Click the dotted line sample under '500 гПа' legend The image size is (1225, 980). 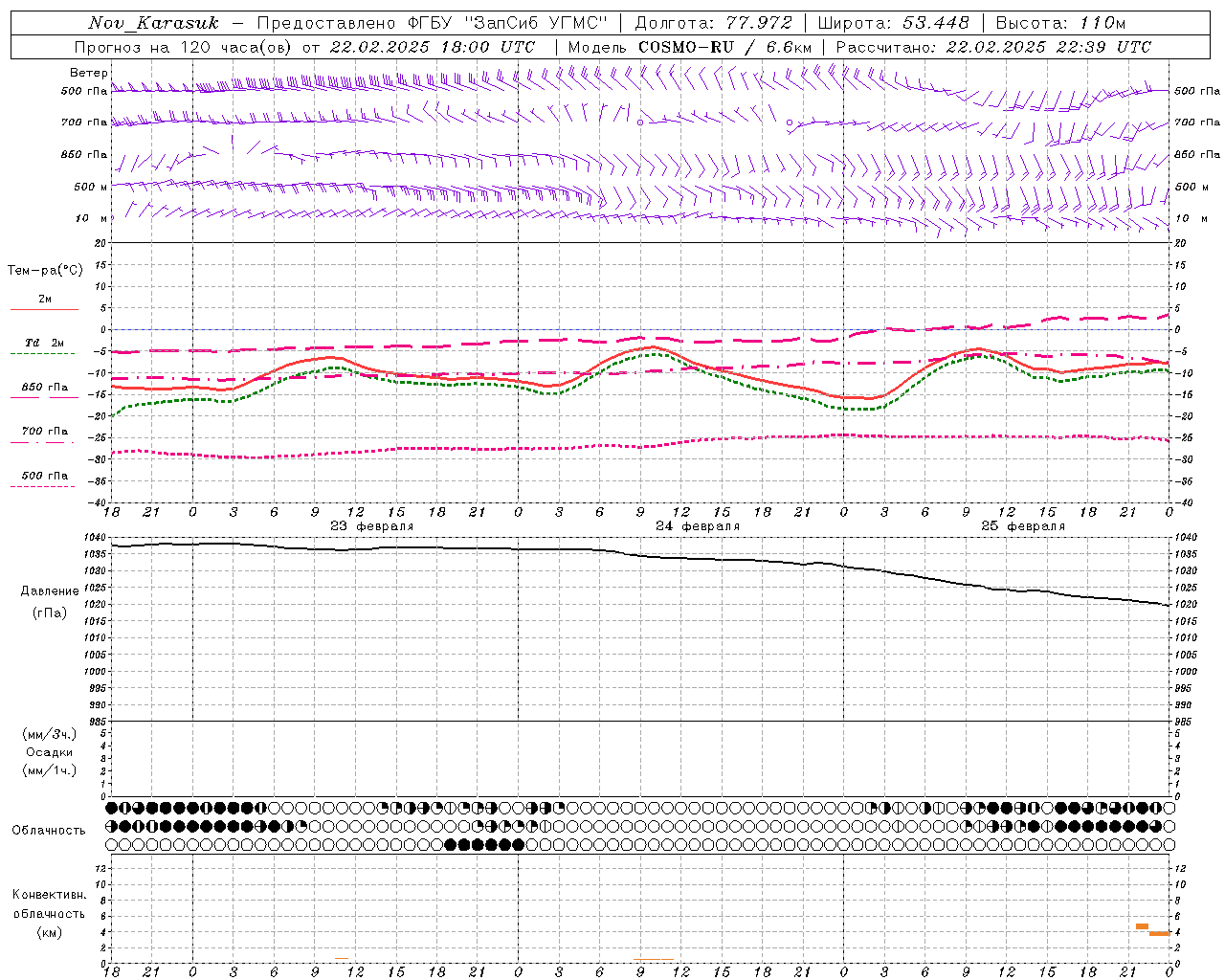pos(43,487)
